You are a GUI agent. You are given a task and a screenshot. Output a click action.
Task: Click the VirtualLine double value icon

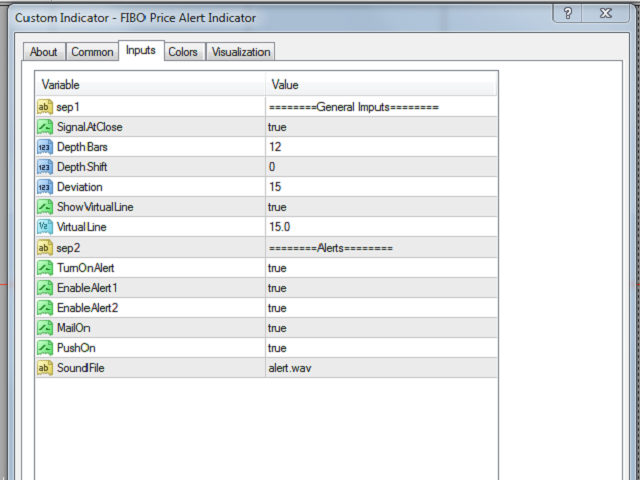coord(44,227)
